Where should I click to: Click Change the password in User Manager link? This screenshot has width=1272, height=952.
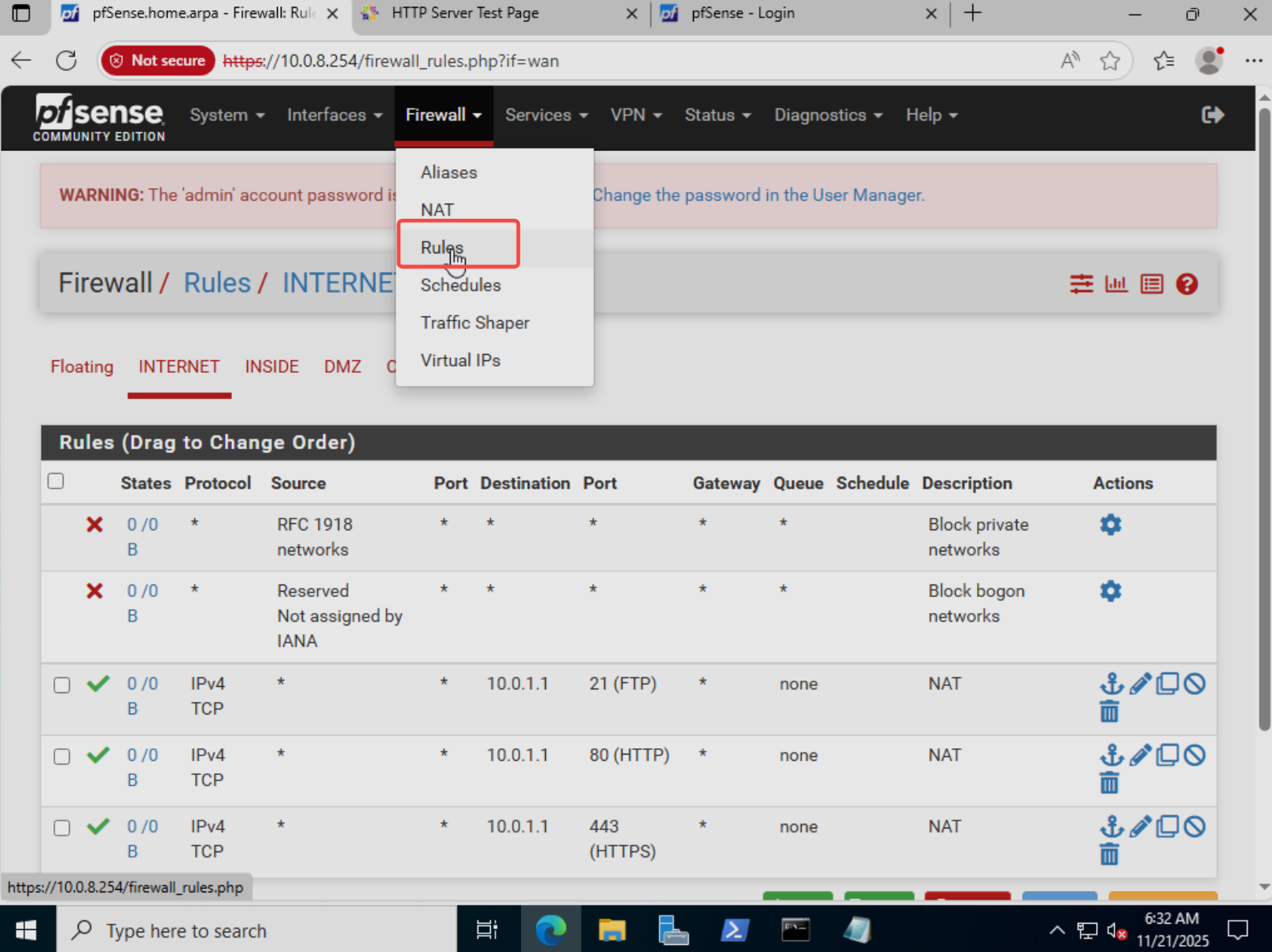click(x=758, y=195)
